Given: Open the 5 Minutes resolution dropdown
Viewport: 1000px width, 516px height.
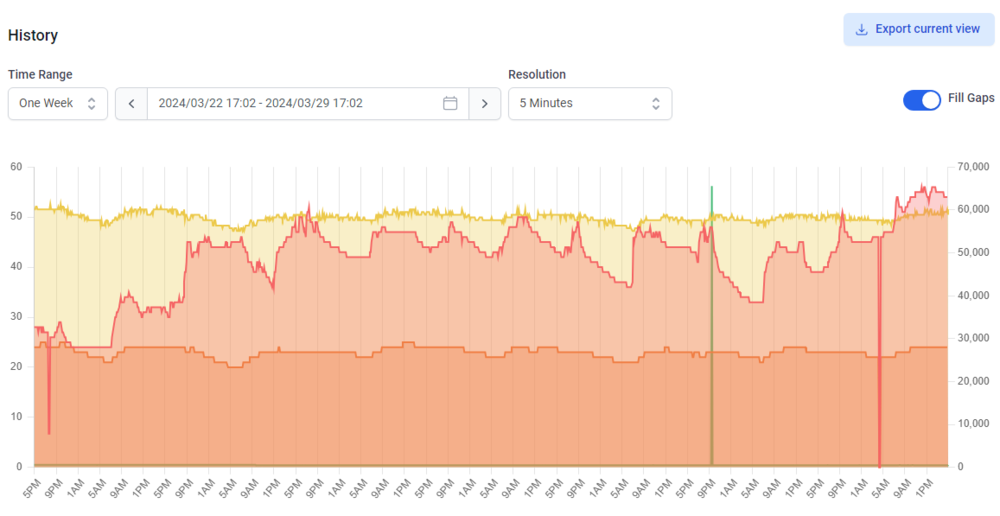Looking at the screenshot, I should coord(590,103).
